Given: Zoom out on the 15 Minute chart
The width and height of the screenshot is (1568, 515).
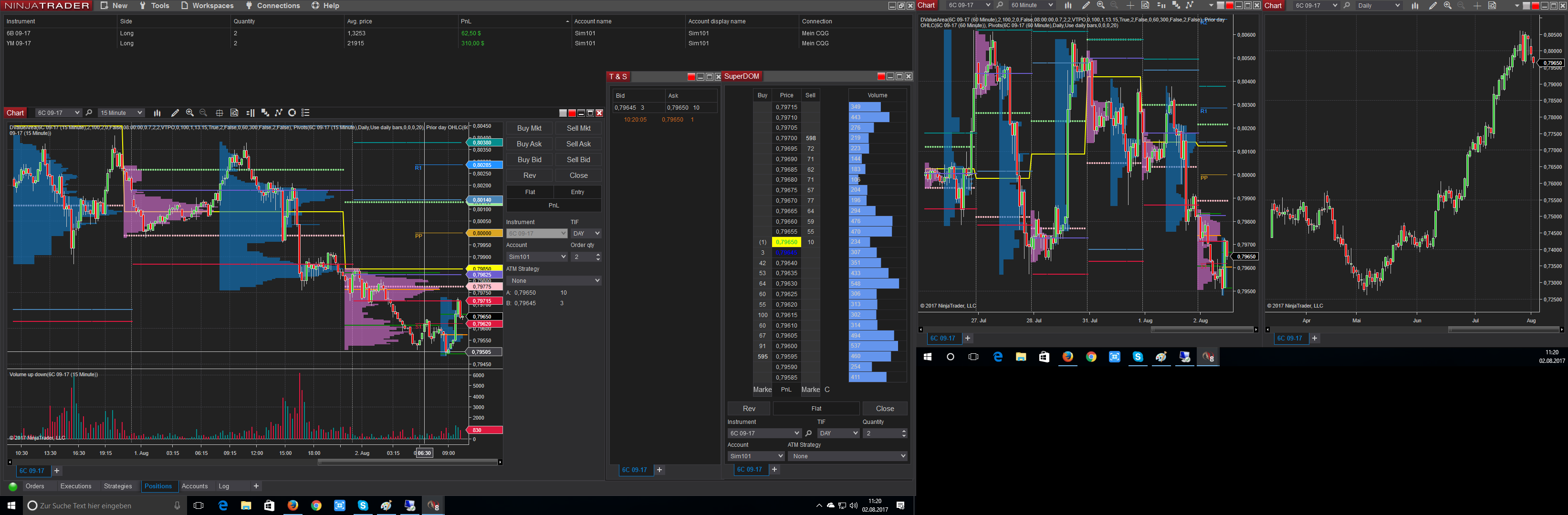Looking at the screenshot, I should (204, 113).
